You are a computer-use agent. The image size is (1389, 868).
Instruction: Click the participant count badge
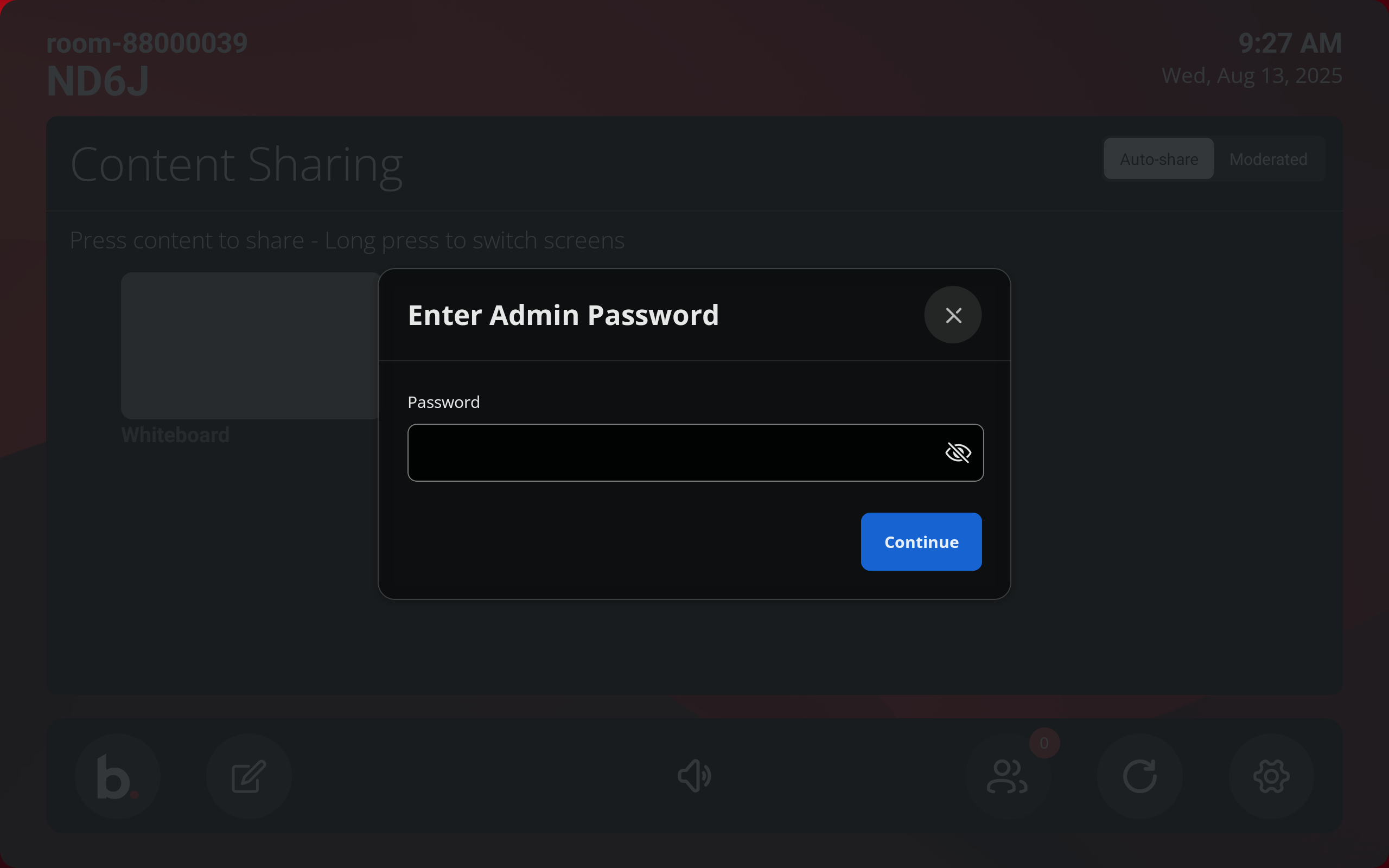1044,743
